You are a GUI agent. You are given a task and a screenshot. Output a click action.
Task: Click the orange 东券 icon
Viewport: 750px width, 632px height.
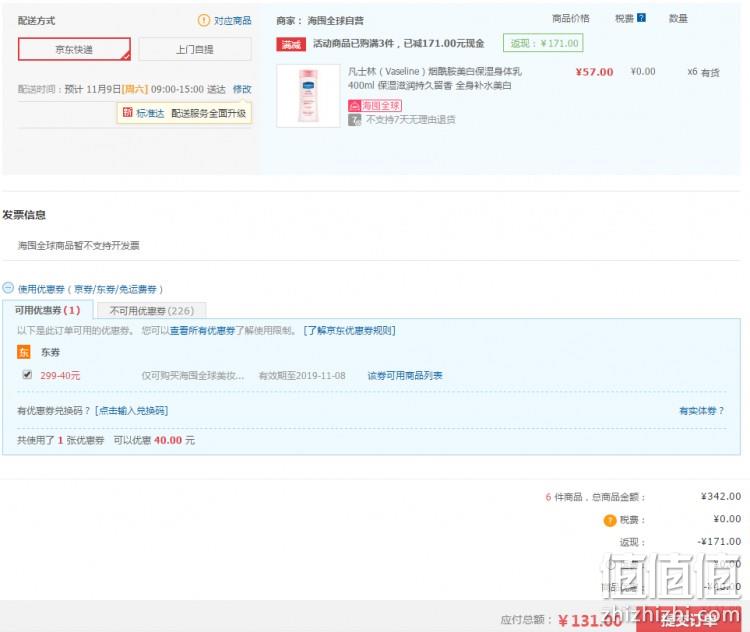click(24, 352)
